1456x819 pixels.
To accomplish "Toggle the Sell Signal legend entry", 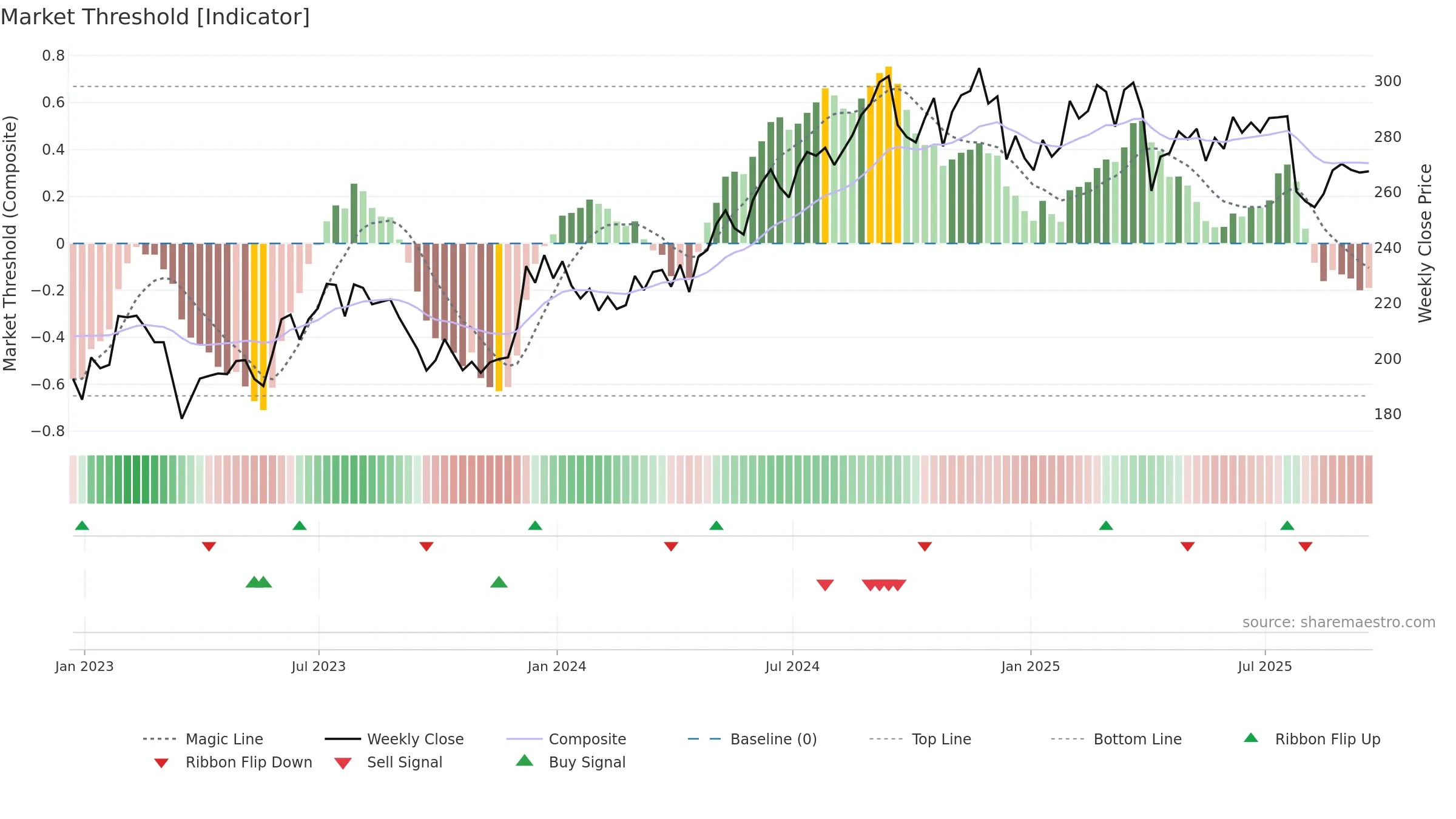I will [388, 762].
